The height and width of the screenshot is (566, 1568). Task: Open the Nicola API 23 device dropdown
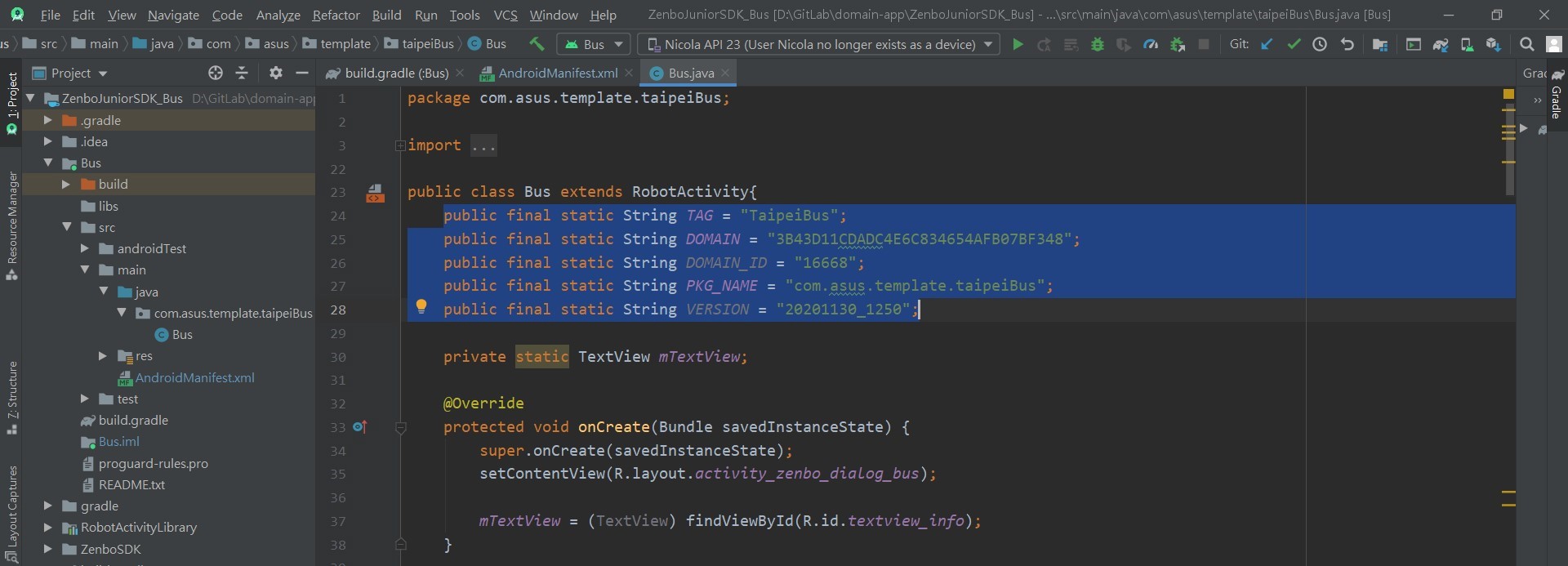click(x=819, y=44)
